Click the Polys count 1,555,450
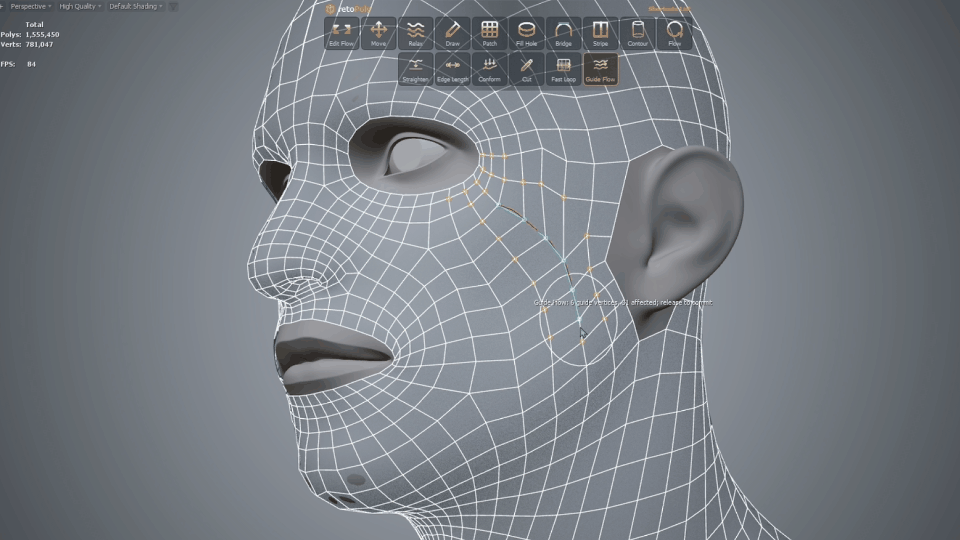This screenshot has height=540, width=960. coord(42,35)
